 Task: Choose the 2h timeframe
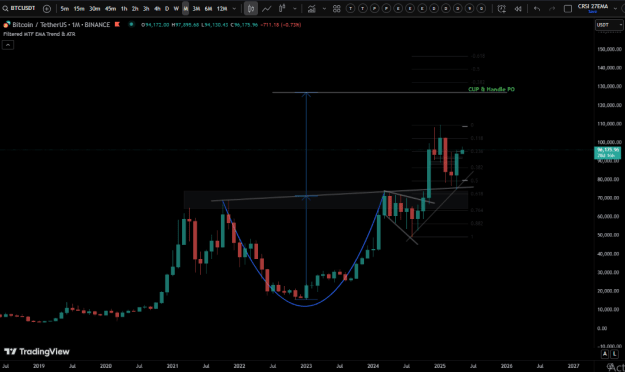point(135,8)
